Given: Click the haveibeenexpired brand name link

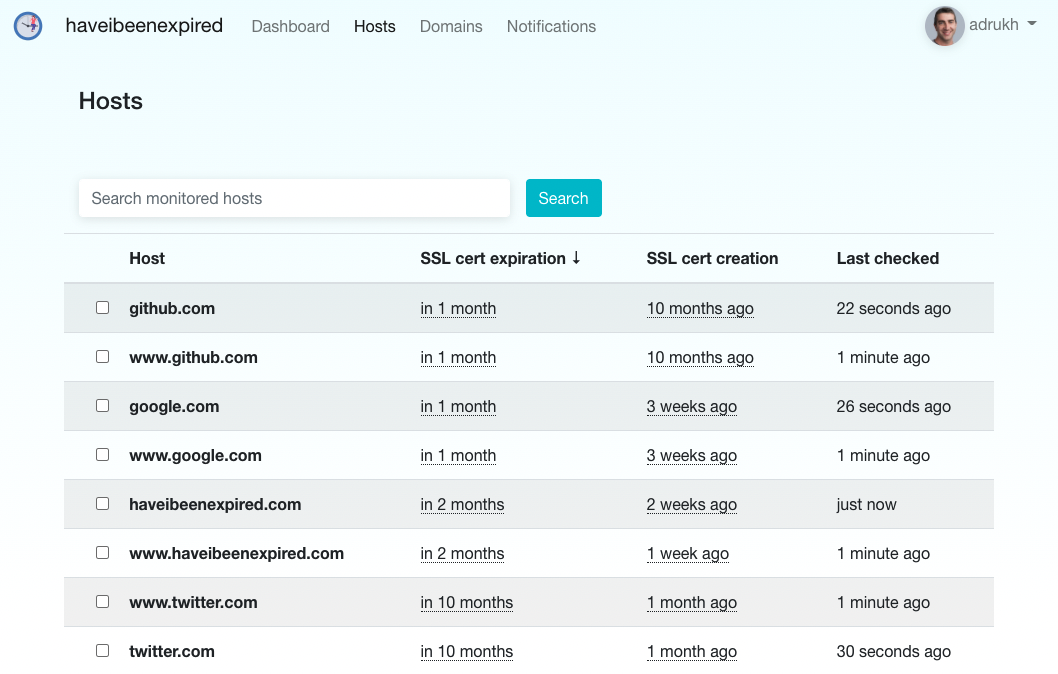Looking at the screenshot, I should pyautogui.click(x=144, y=26).
